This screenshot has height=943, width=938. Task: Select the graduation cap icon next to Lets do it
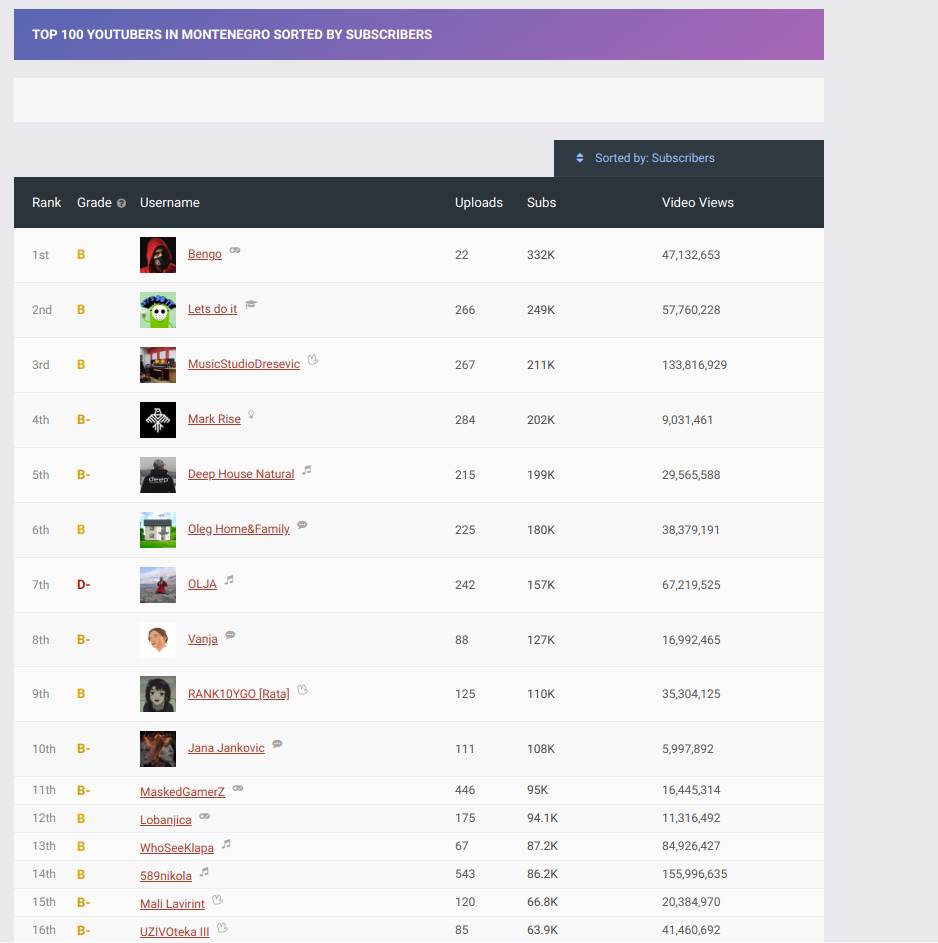click(x=250, y=306)
